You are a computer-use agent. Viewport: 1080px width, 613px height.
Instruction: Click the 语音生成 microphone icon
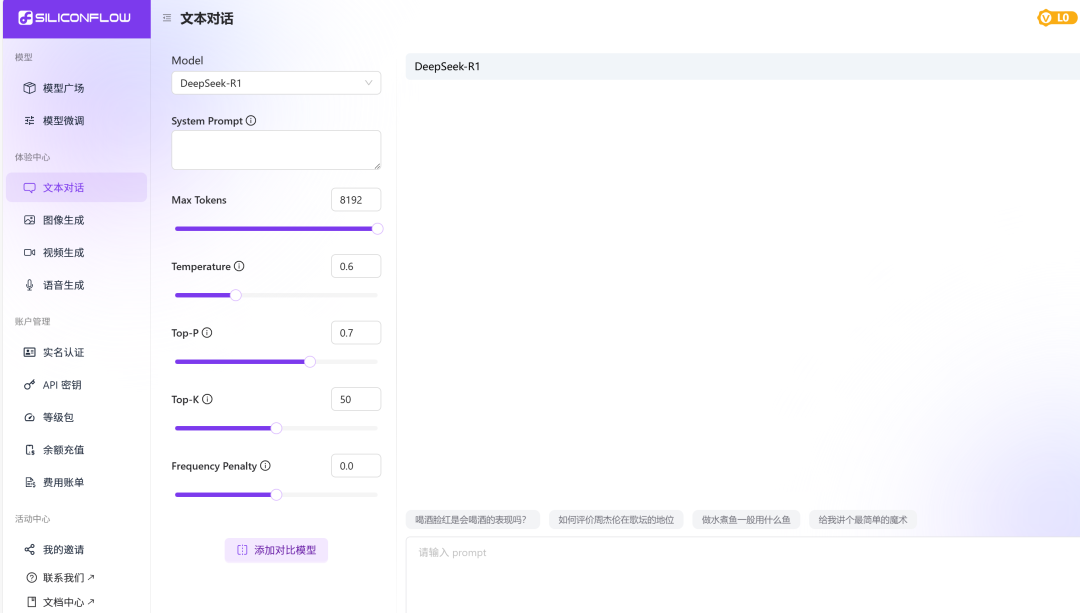[29, 284]
